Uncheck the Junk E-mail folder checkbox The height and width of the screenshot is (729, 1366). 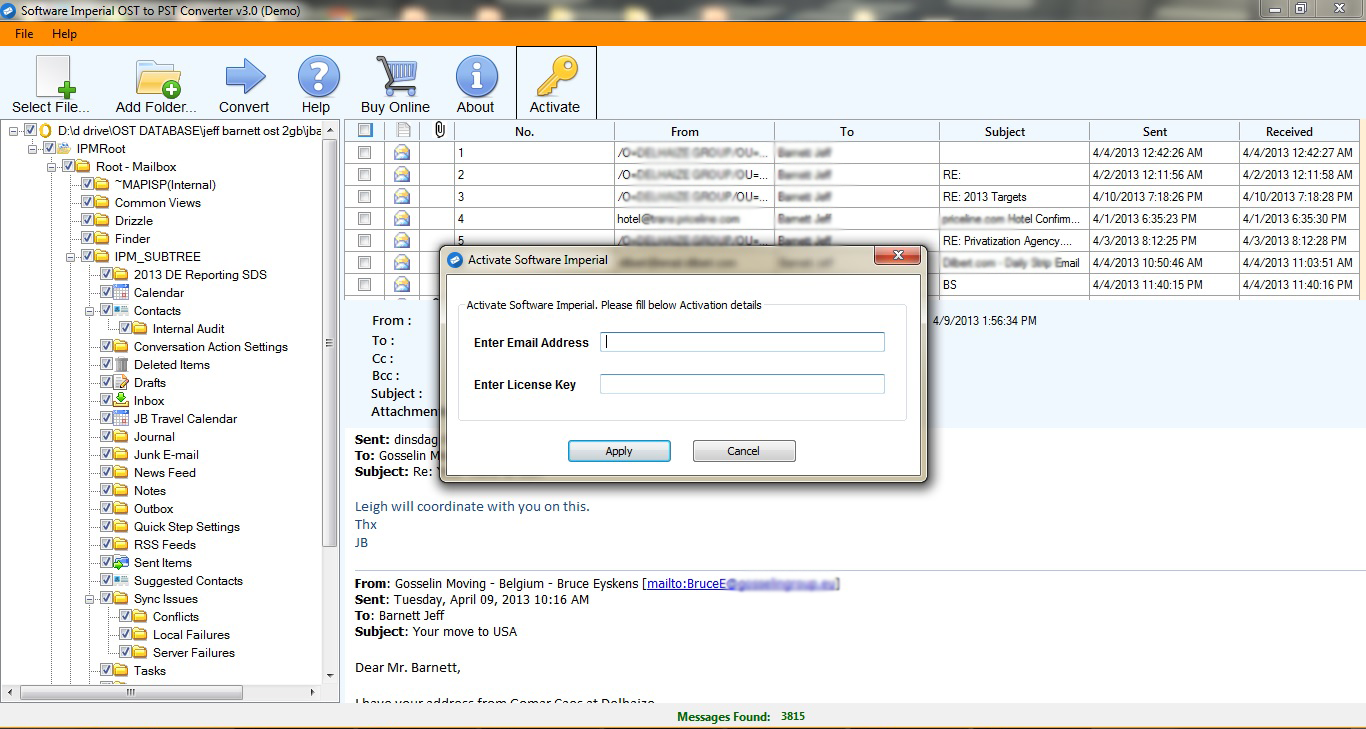(x=106, y=454)
